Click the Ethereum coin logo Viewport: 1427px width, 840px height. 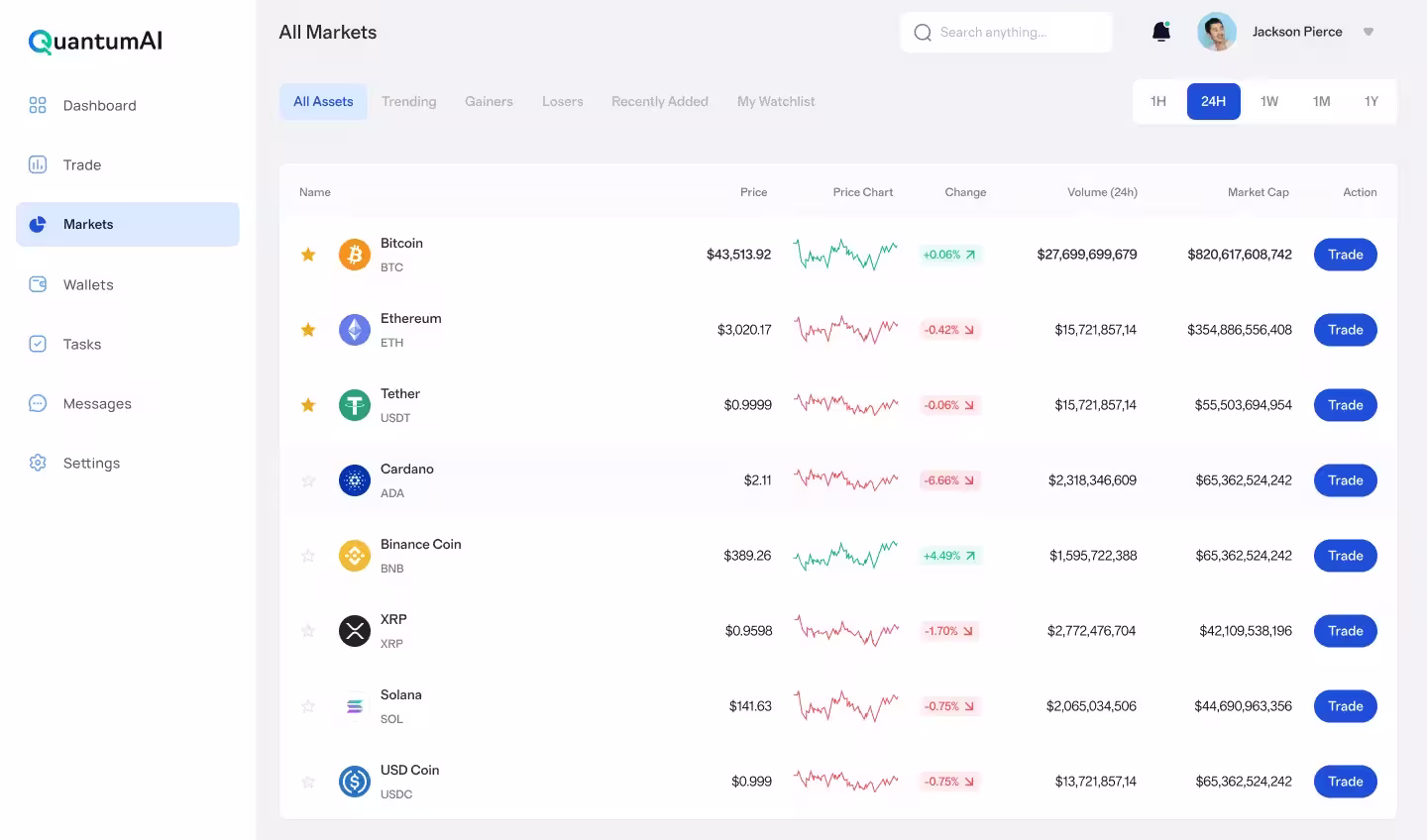click(x=355, y=330)
